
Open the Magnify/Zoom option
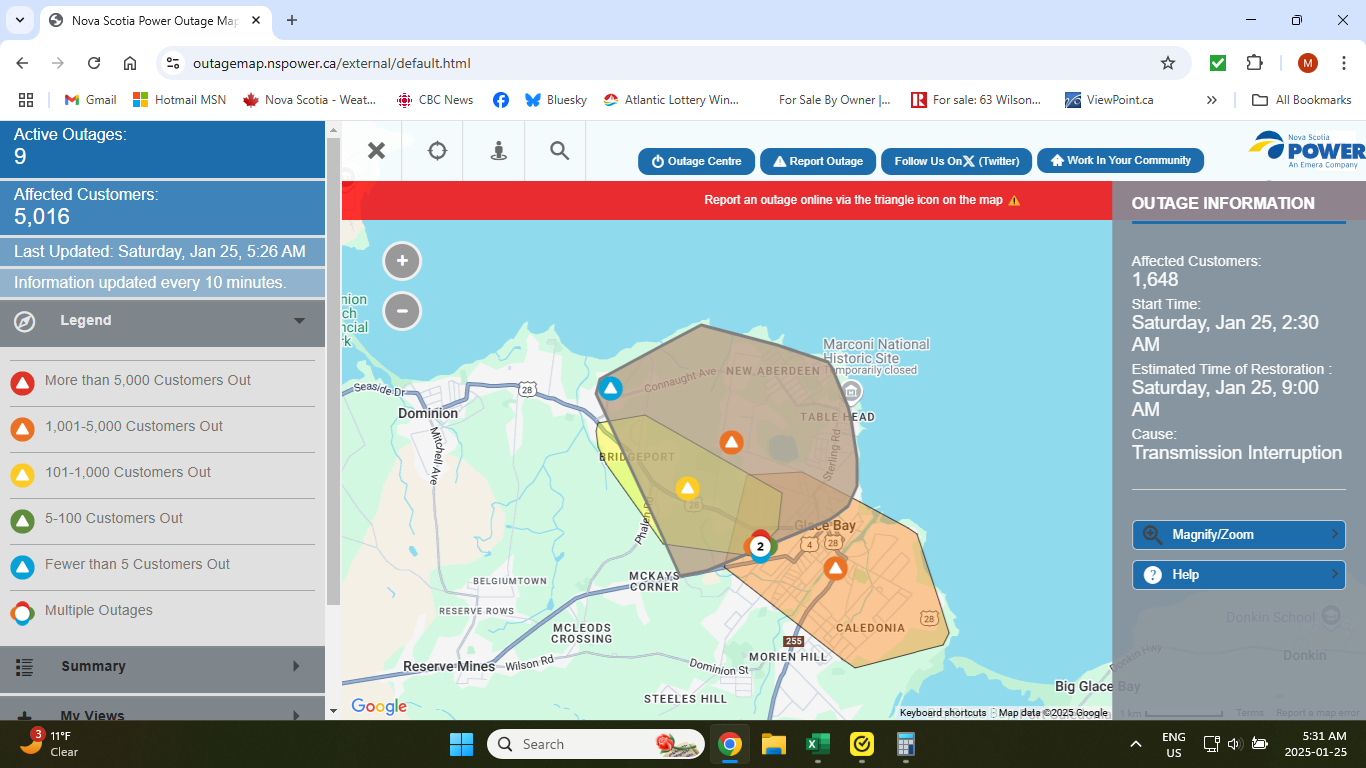pos(1238,535)
